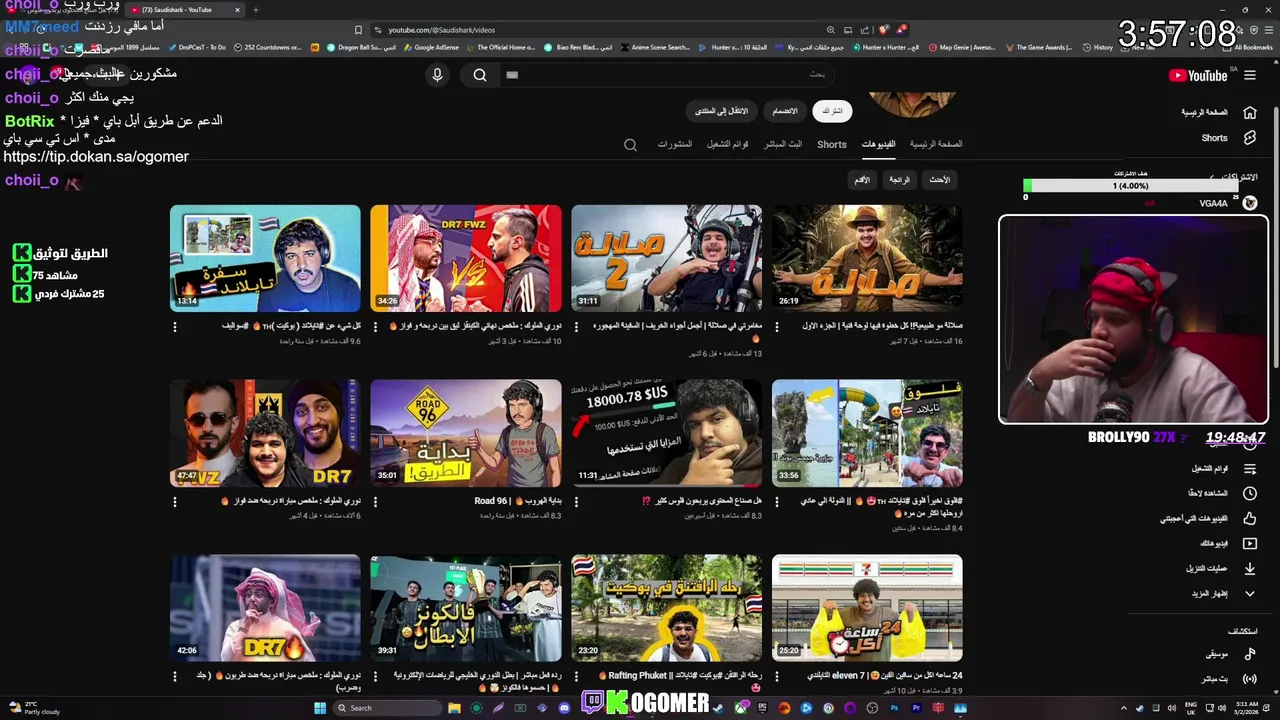The image size is (1280, 720).
Task: Open the 23:20 Rafting Phuket video thumbnail
Action: 666,608
